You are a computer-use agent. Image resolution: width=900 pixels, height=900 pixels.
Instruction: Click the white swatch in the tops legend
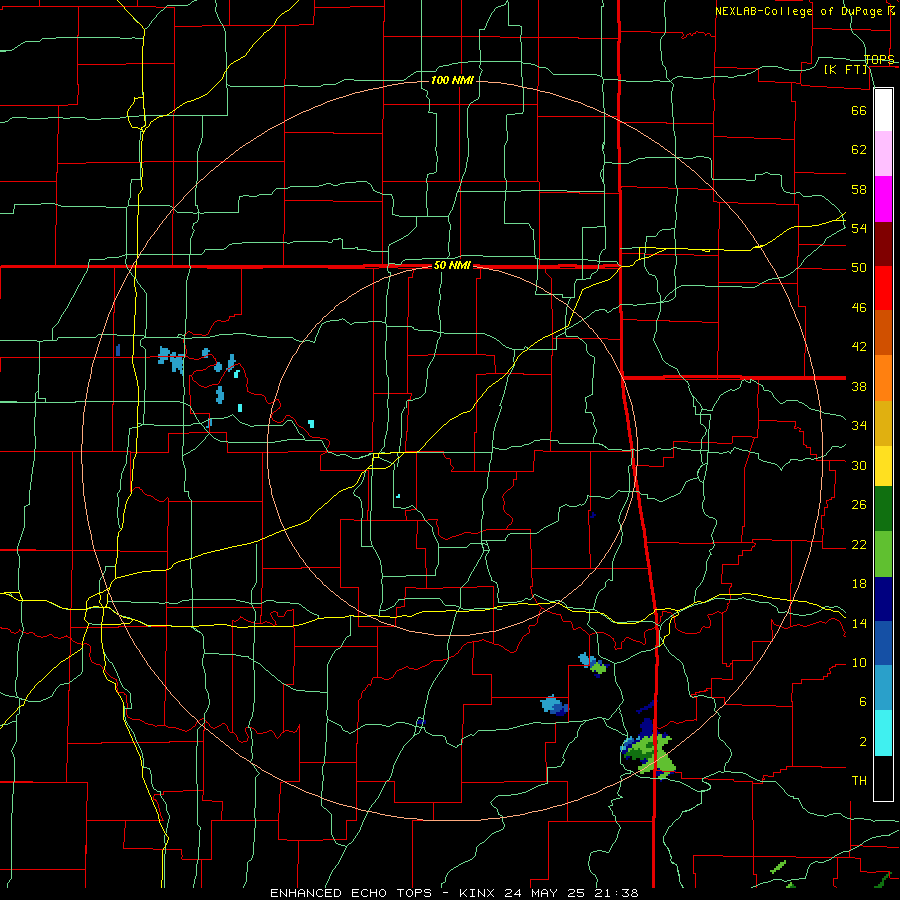pos(883,110)
